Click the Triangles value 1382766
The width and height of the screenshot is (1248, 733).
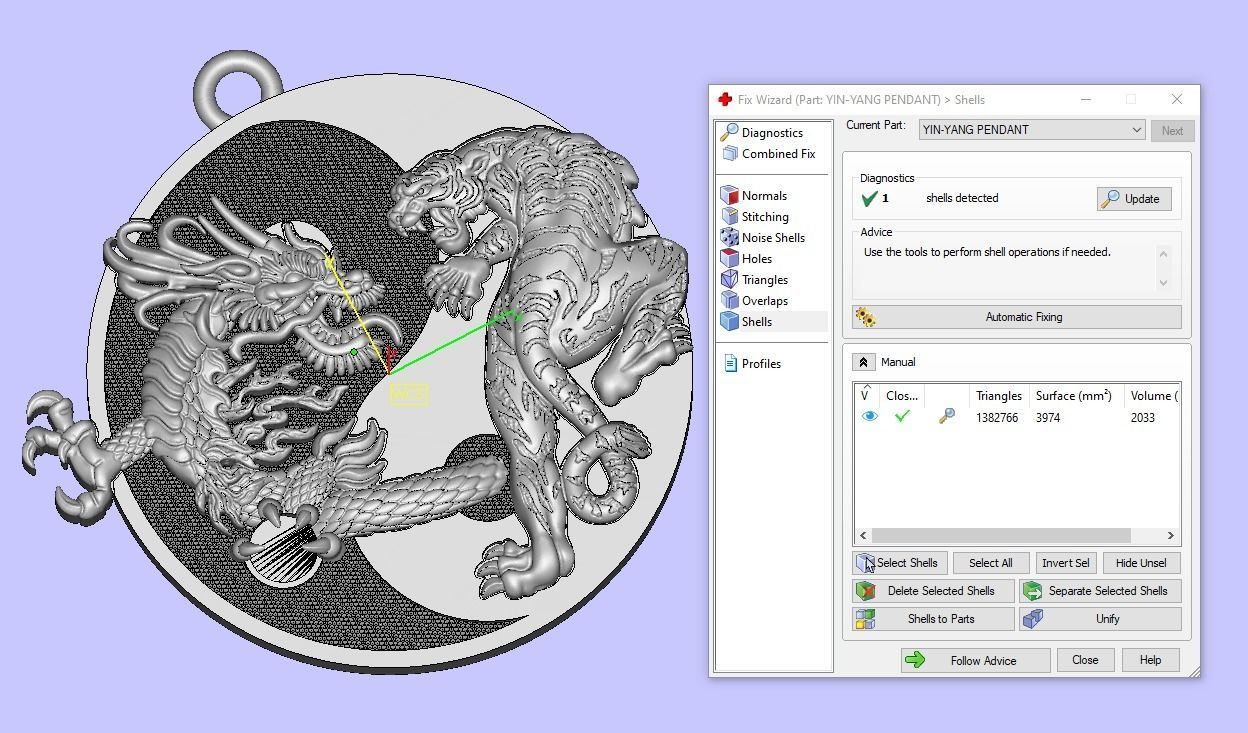(x=997, y=418)
